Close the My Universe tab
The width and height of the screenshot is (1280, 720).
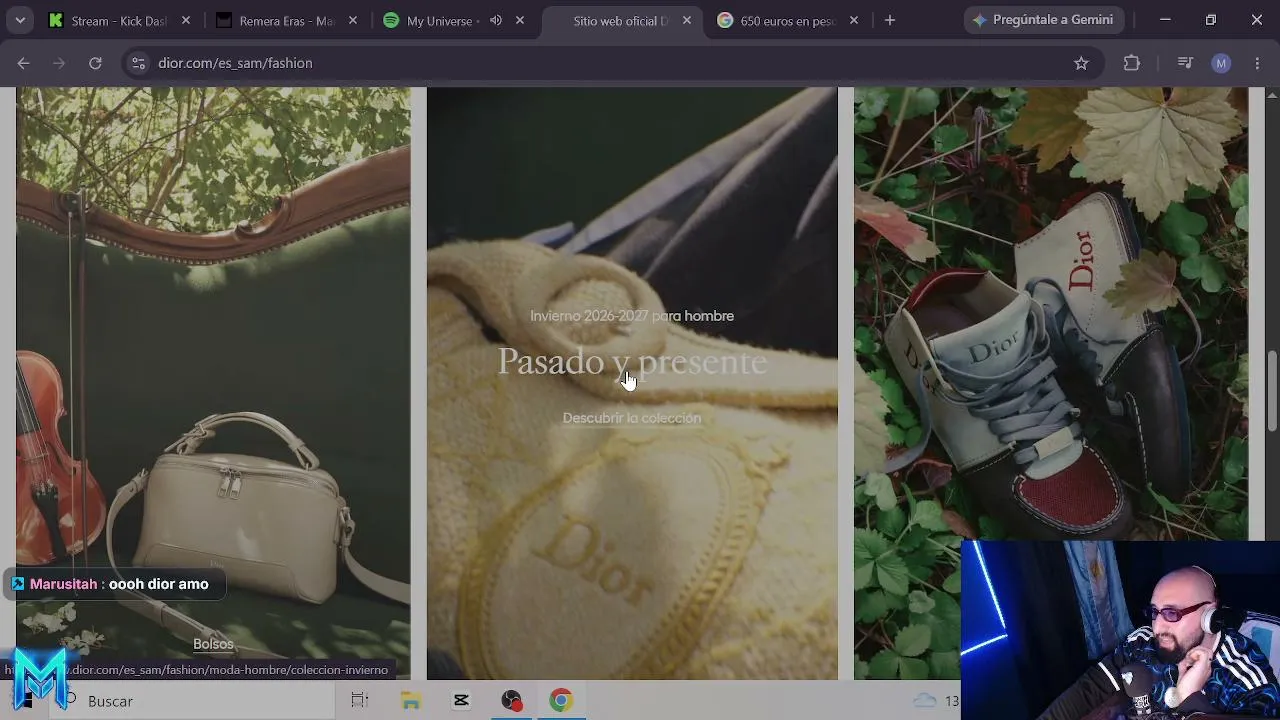click(x=519, y=20)
